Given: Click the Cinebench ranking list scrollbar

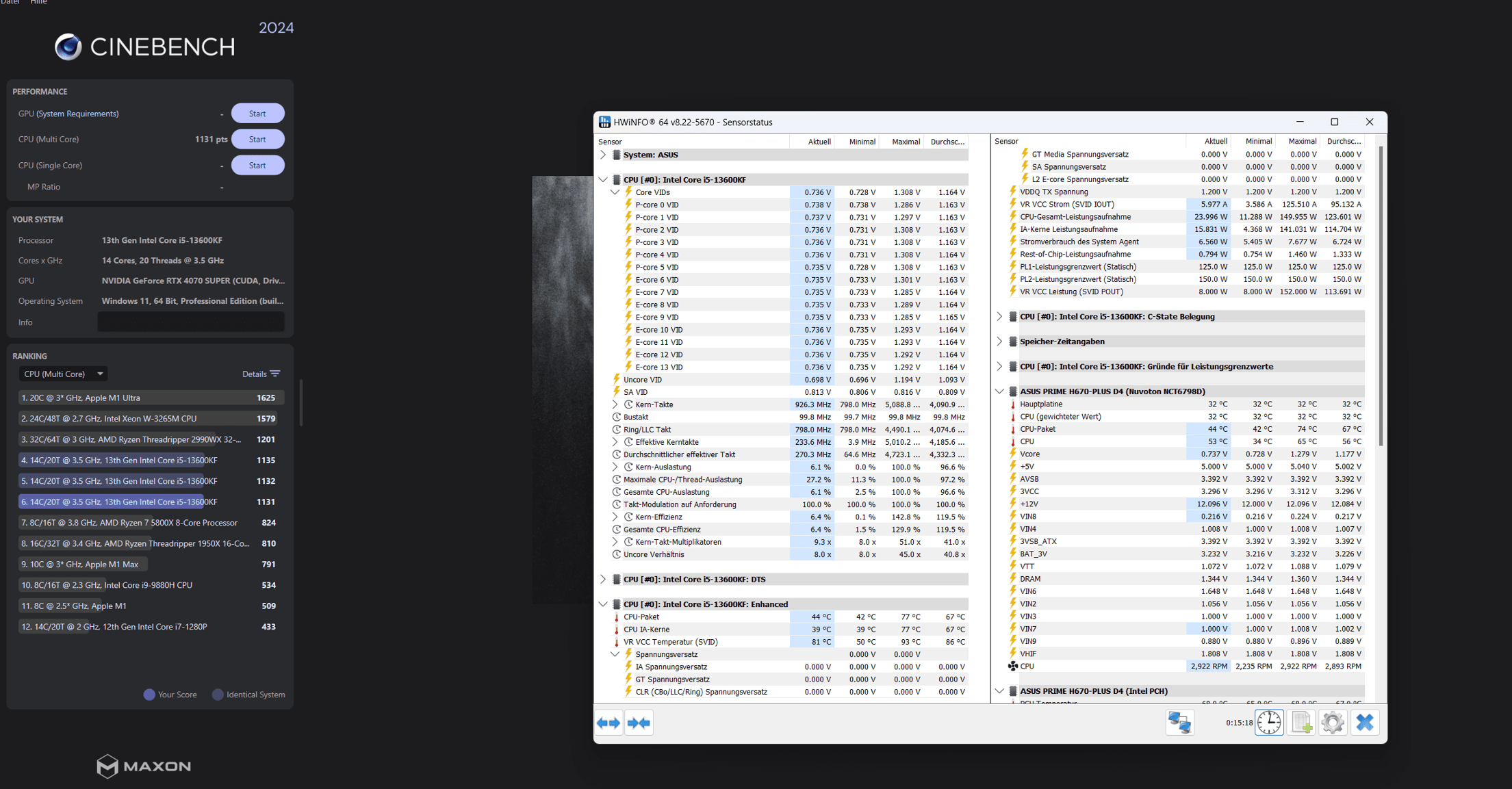Looking at the screenshot, I should click(301, 402).
